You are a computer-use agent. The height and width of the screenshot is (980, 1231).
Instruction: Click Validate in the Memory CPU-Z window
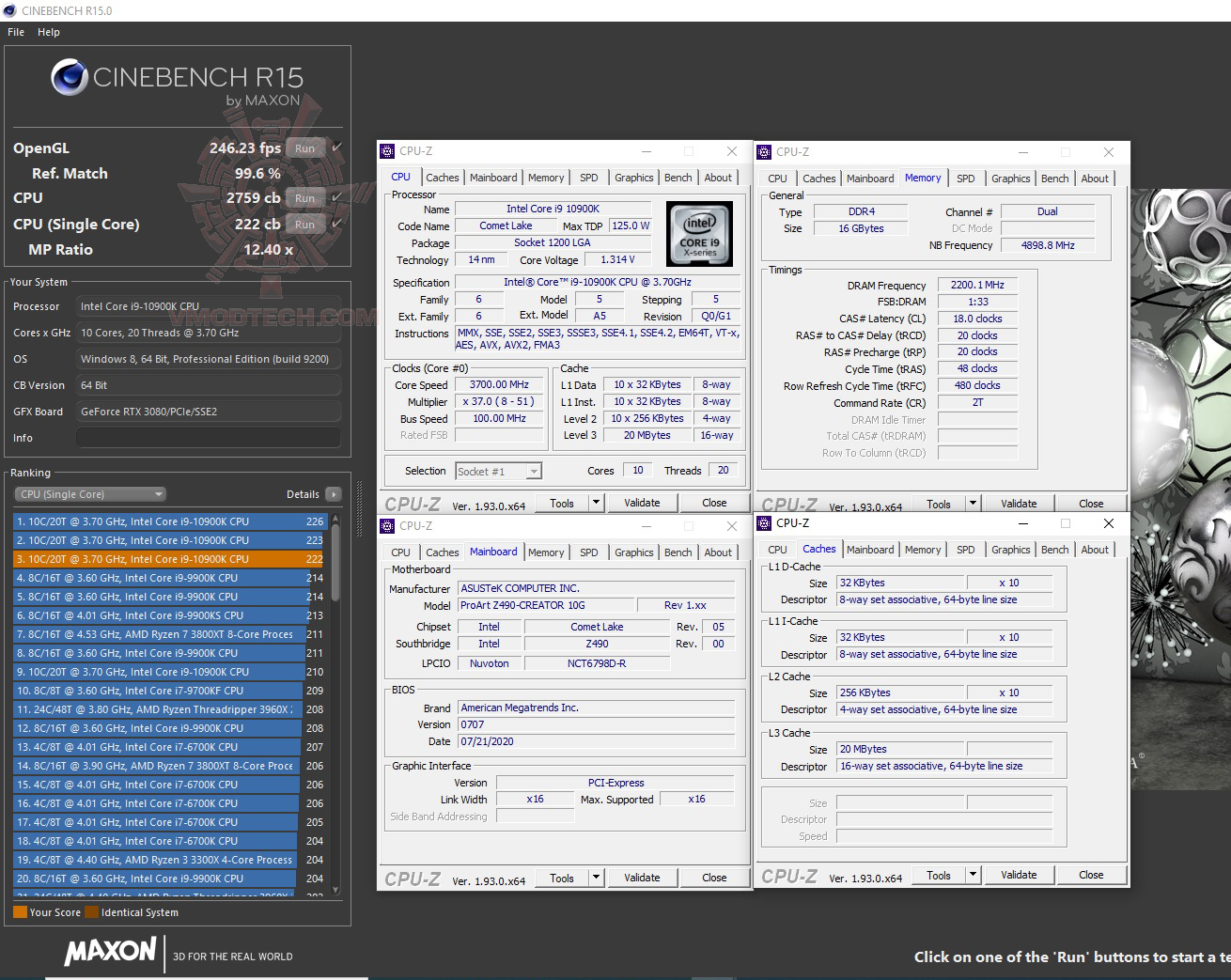click(x=1018, y=503)
